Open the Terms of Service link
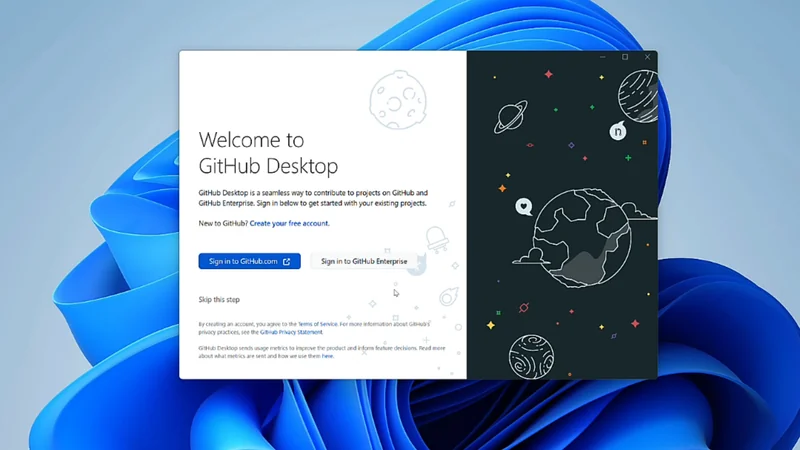800x450 pixels. pos(317,324)
